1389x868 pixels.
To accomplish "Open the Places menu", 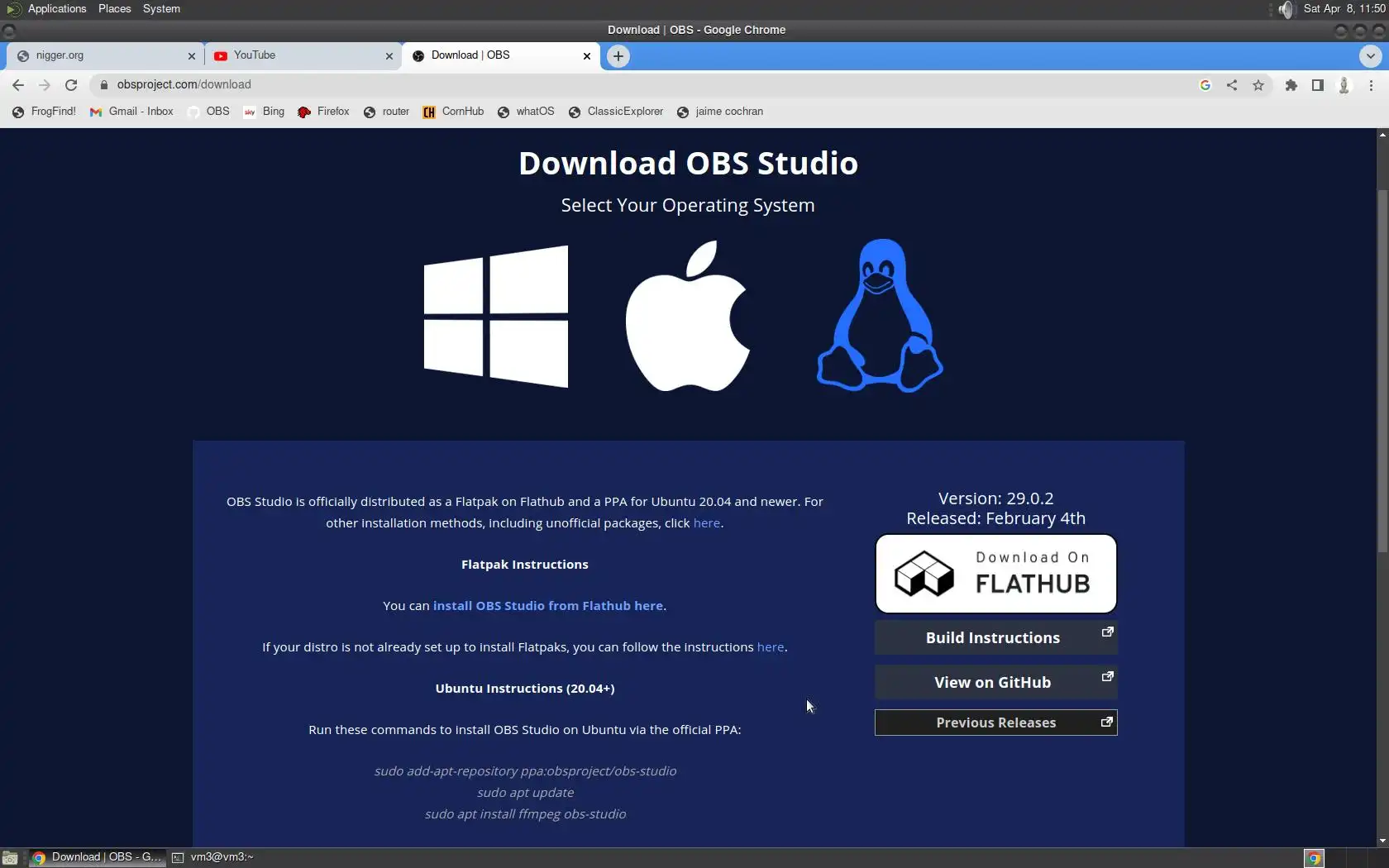I will pyautogui.click(x=114, y=8).
